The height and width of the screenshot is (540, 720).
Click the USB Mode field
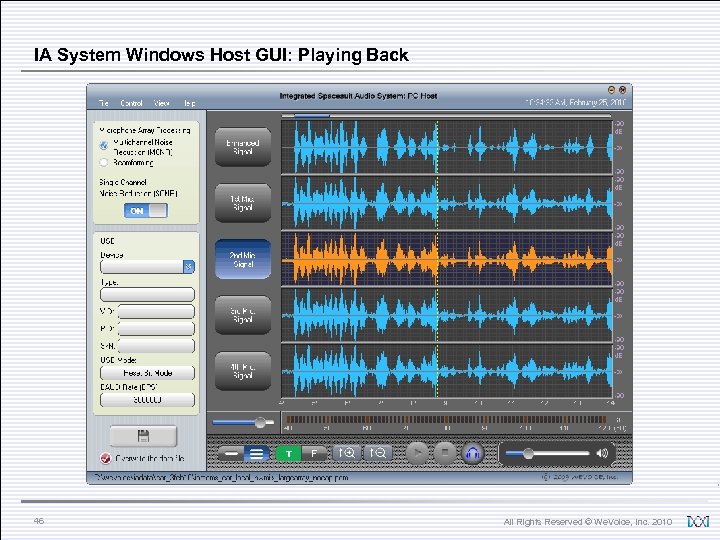pos(147,373)
